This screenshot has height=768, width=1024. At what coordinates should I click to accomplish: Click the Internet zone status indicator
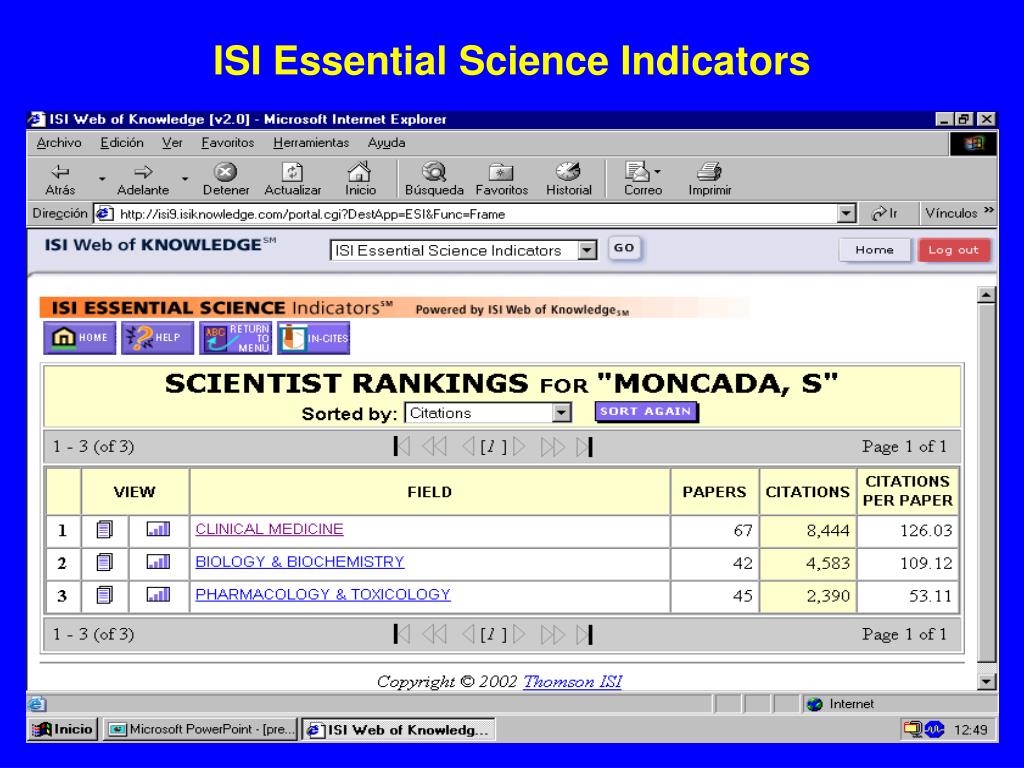pos(840,704)
